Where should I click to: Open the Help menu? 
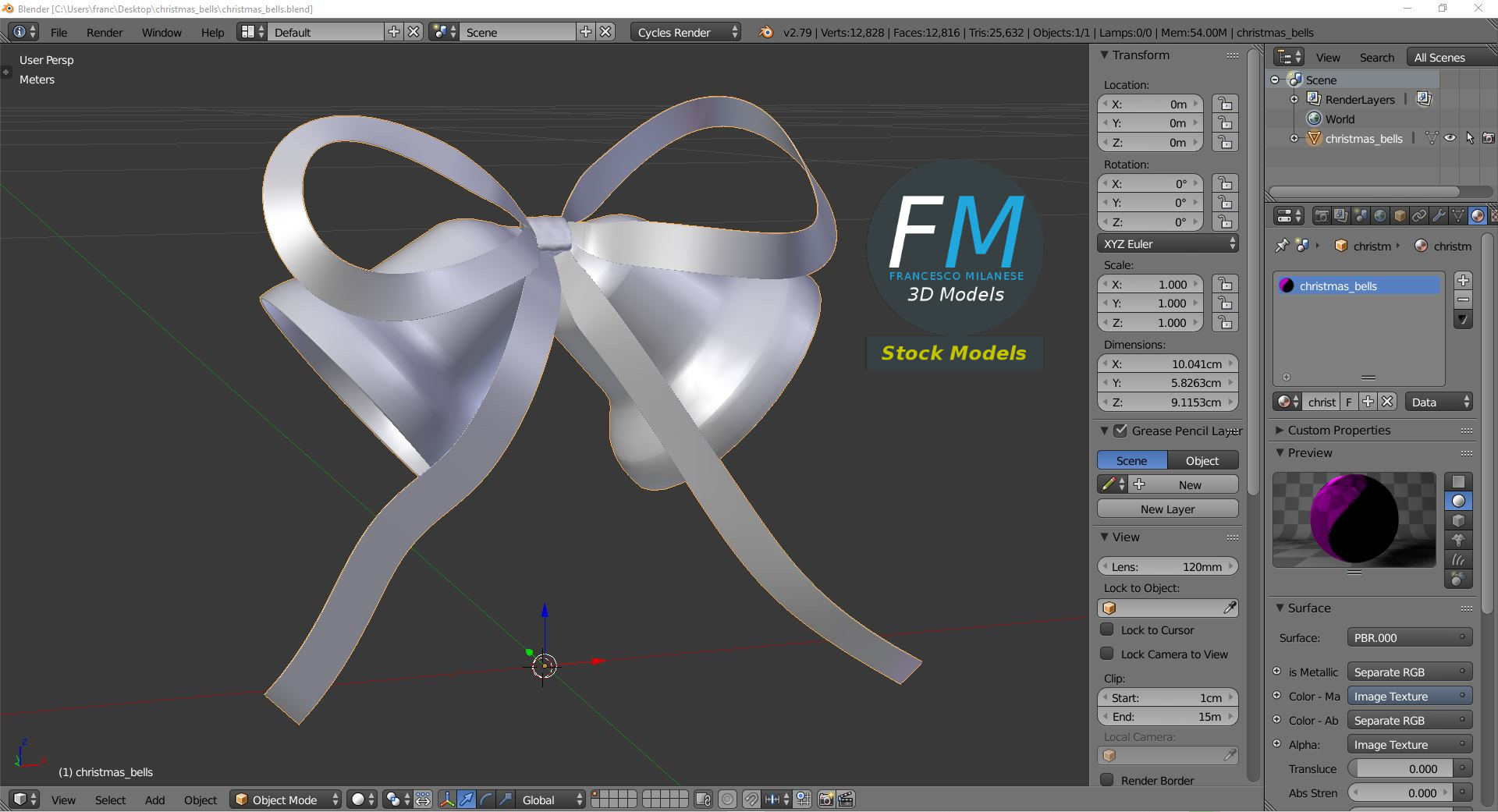coord(212,32)
